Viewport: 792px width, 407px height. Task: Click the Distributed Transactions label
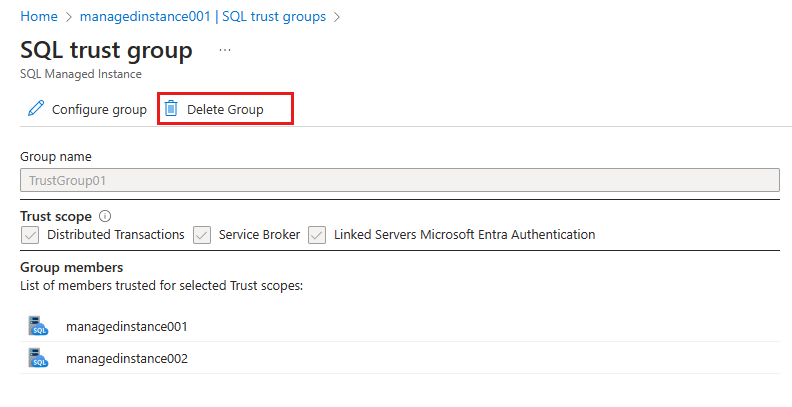click(116, 235)
